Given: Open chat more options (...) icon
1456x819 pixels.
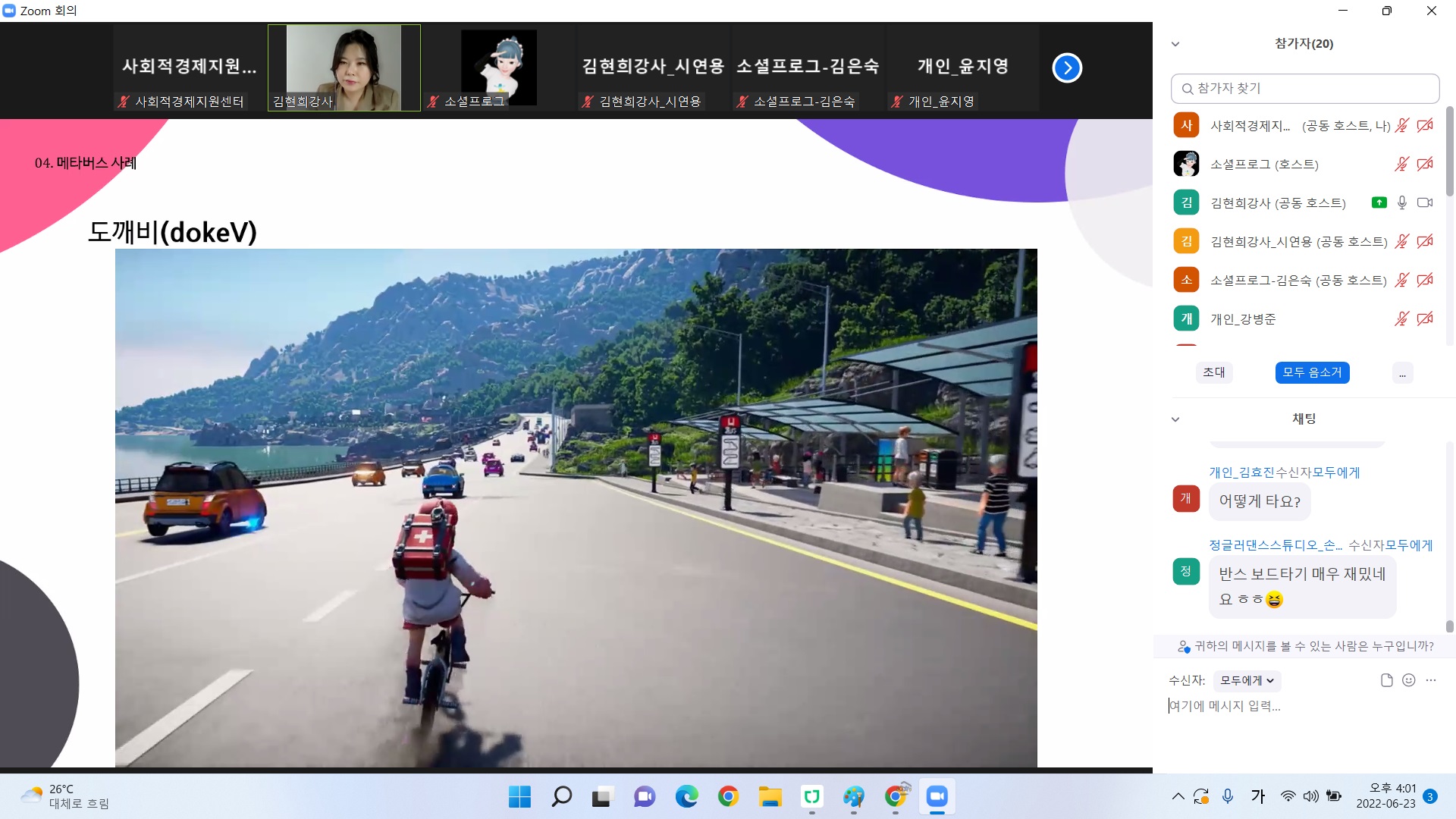Looking at the screenshot, I should click(1431, 680).
